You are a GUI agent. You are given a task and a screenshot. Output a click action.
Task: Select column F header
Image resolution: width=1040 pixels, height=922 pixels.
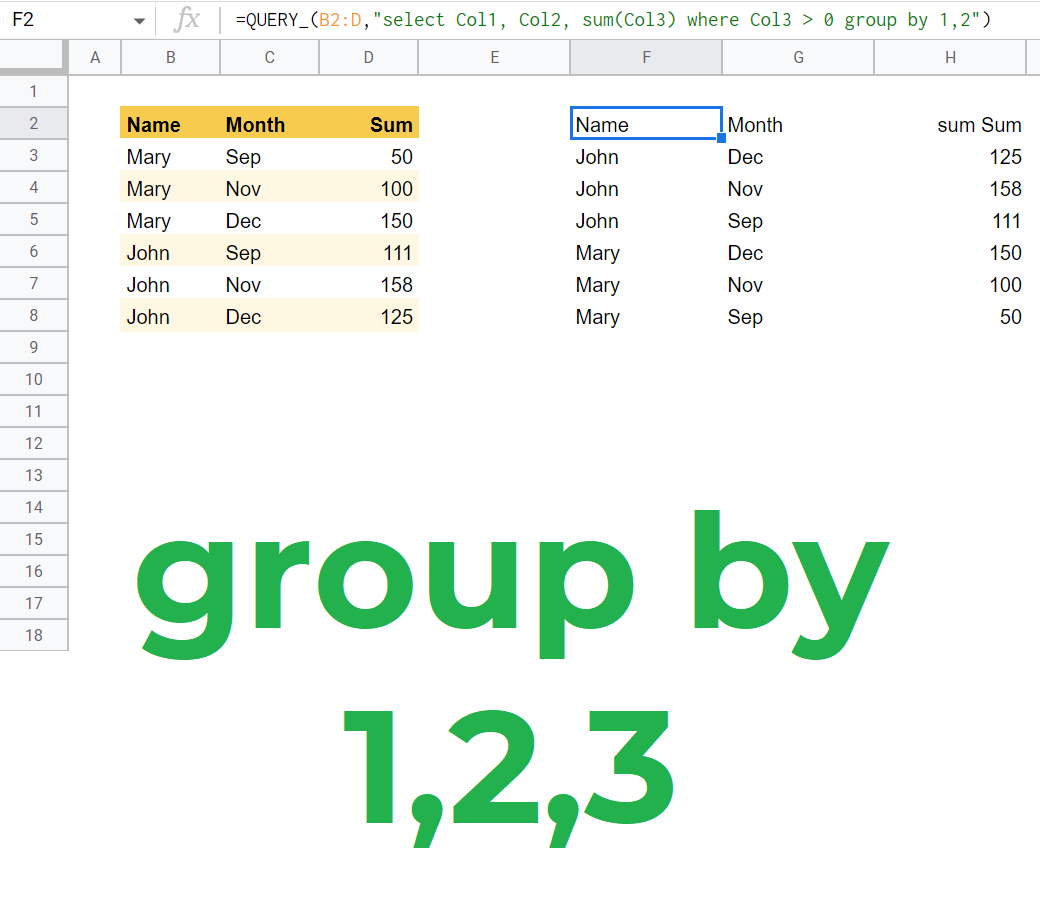pyautogui.click(x=646, y=58)
